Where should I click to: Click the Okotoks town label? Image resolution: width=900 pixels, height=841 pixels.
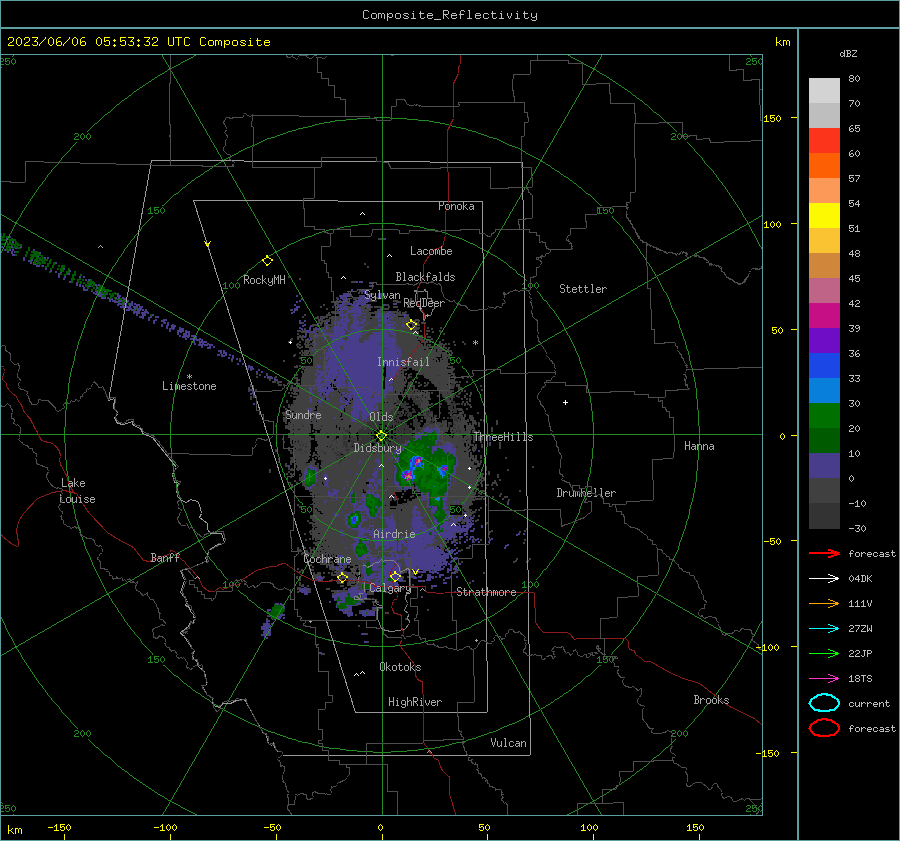point(400,667)
